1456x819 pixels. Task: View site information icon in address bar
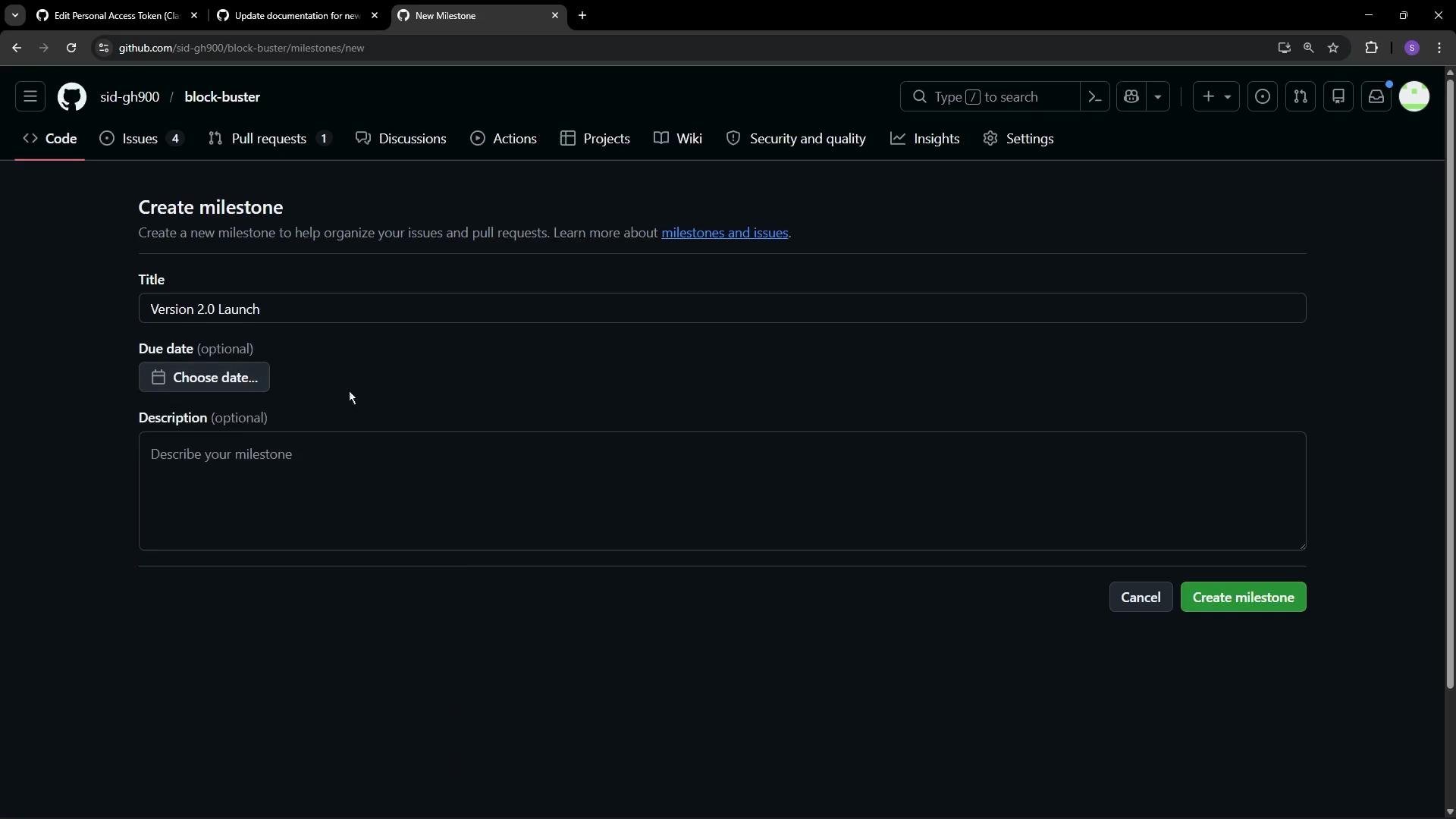[104, 48]
